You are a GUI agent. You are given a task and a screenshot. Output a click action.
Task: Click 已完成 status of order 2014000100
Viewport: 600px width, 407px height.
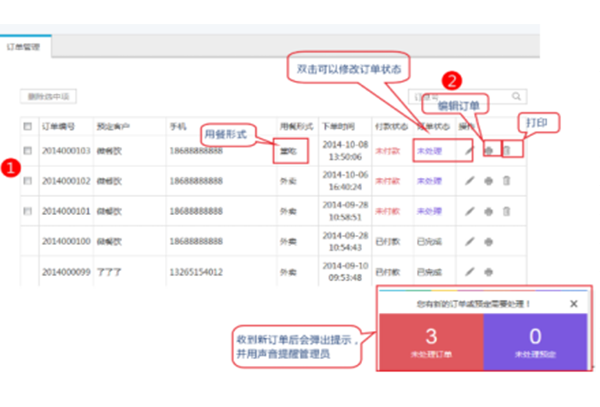tap(429, 242)
